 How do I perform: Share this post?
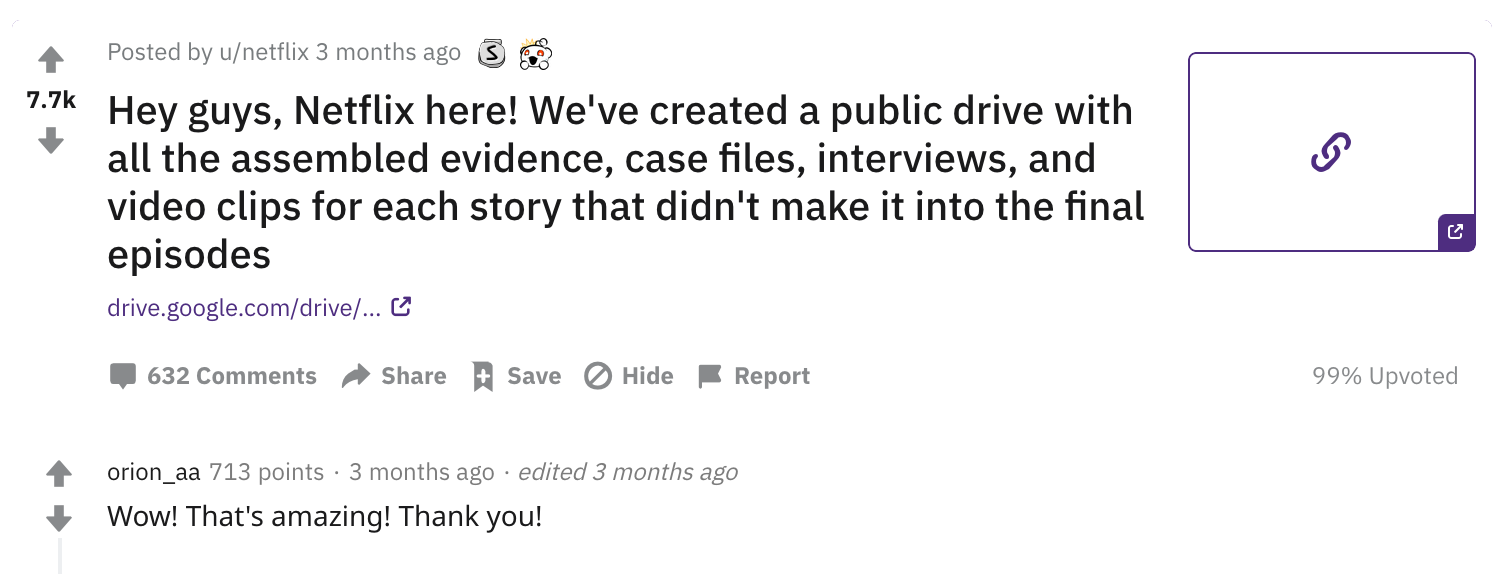tap(394, 376)
